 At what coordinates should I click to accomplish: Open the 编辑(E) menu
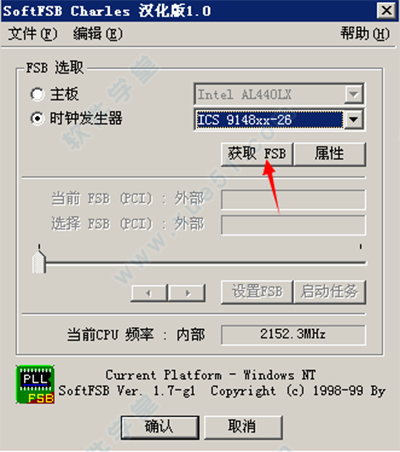[x=98, y=34]
